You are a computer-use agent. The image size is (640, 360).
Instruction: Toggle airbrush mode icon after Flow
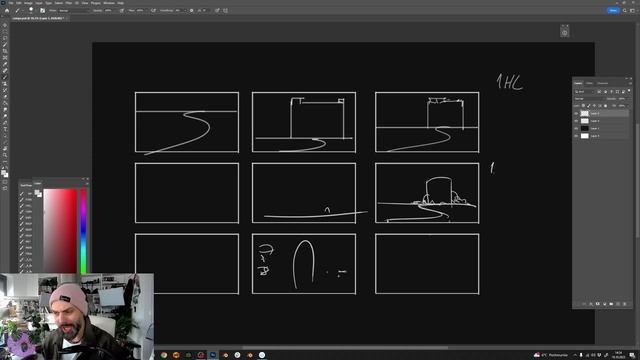click(x=153, y=10)
